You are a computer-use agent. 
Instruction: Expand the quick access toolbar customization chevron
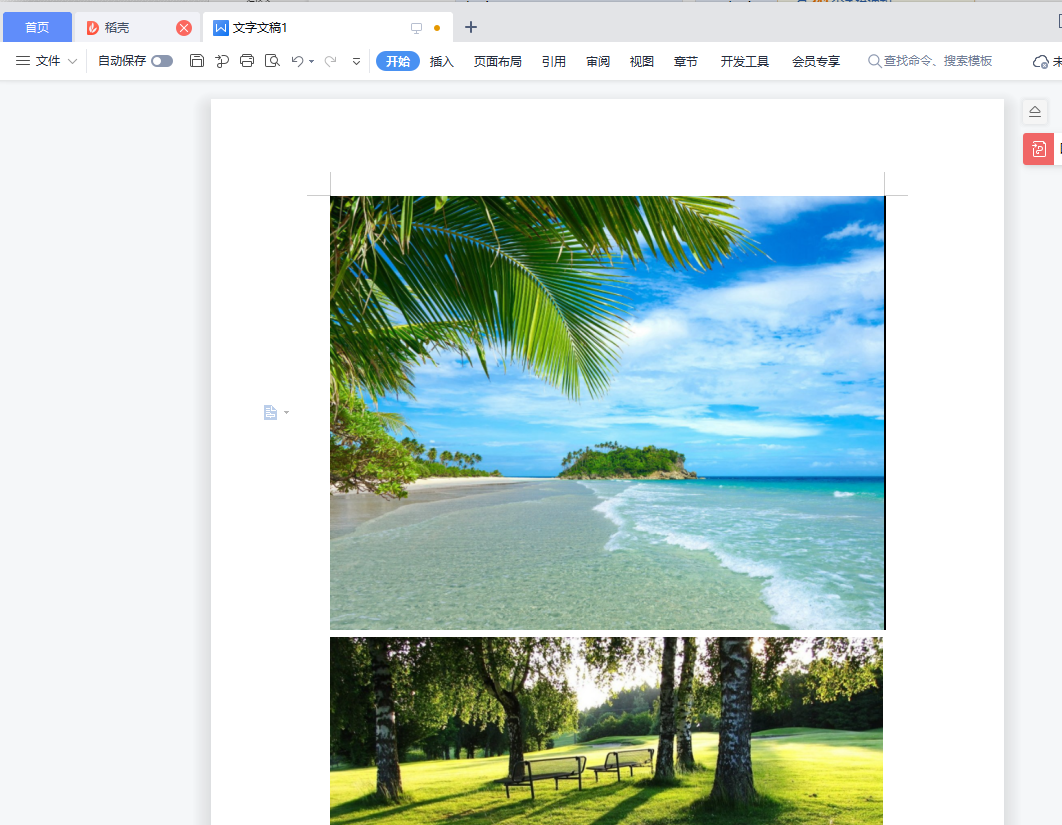tap(357, 62)
